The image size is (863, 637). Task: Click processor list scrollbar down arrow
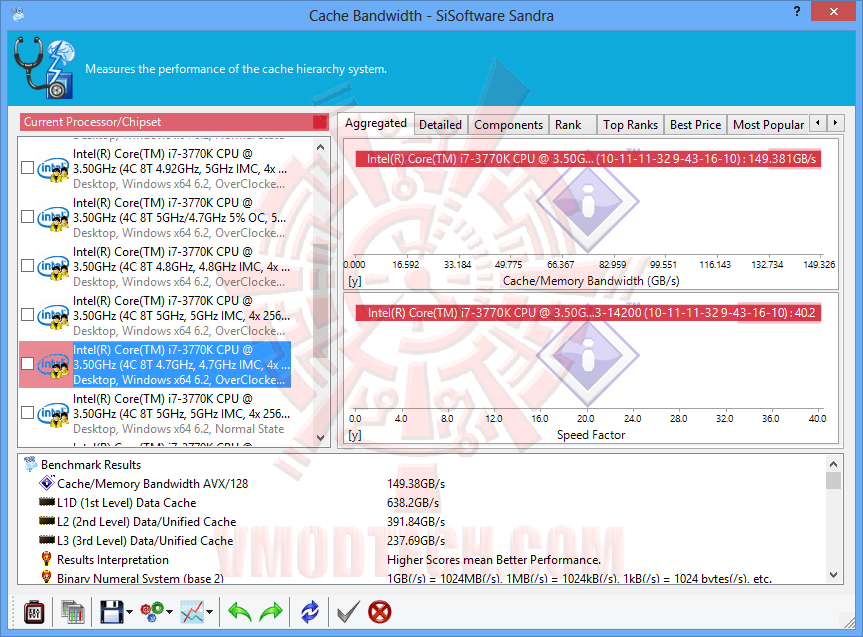[321, 438]
